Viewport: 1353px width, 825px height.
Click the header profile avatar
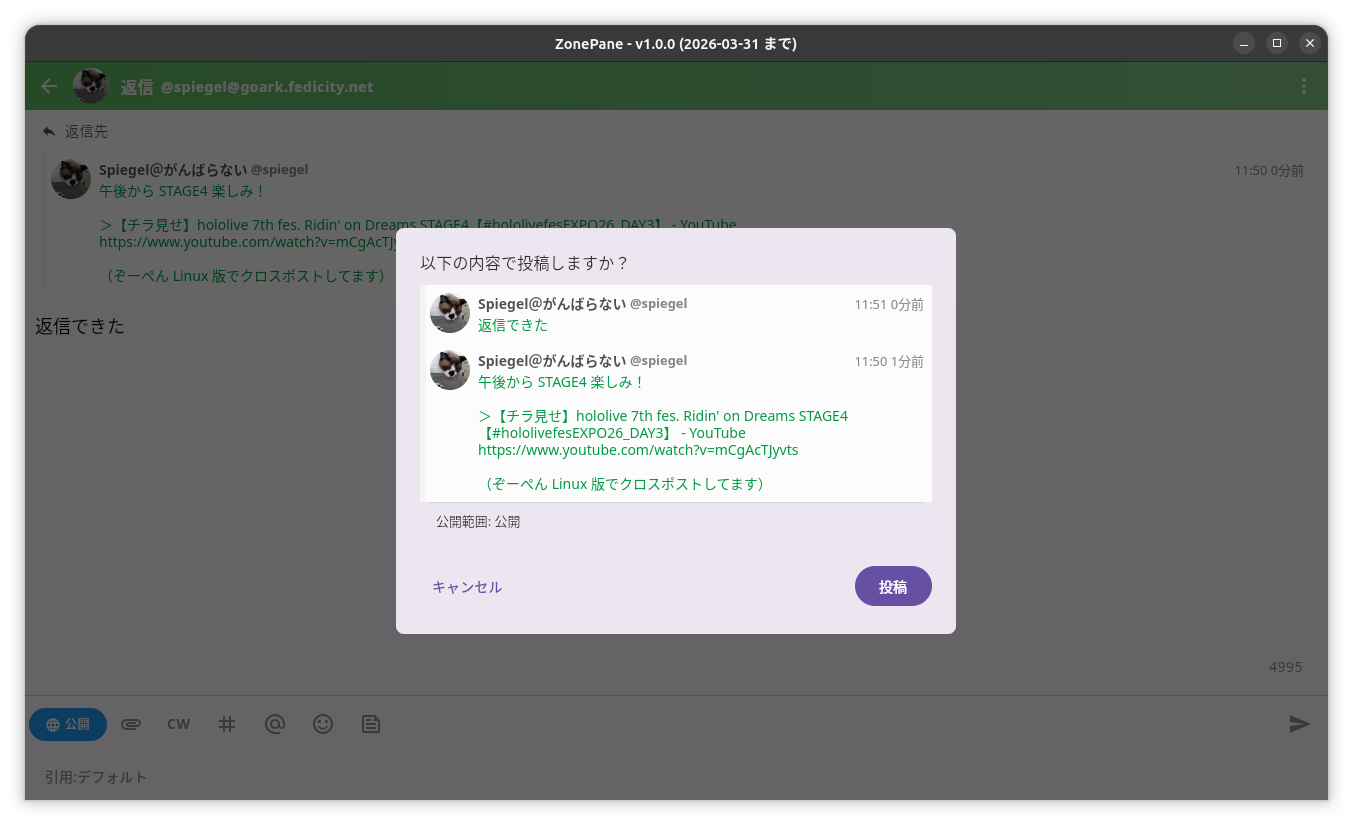tap(91, 86)
